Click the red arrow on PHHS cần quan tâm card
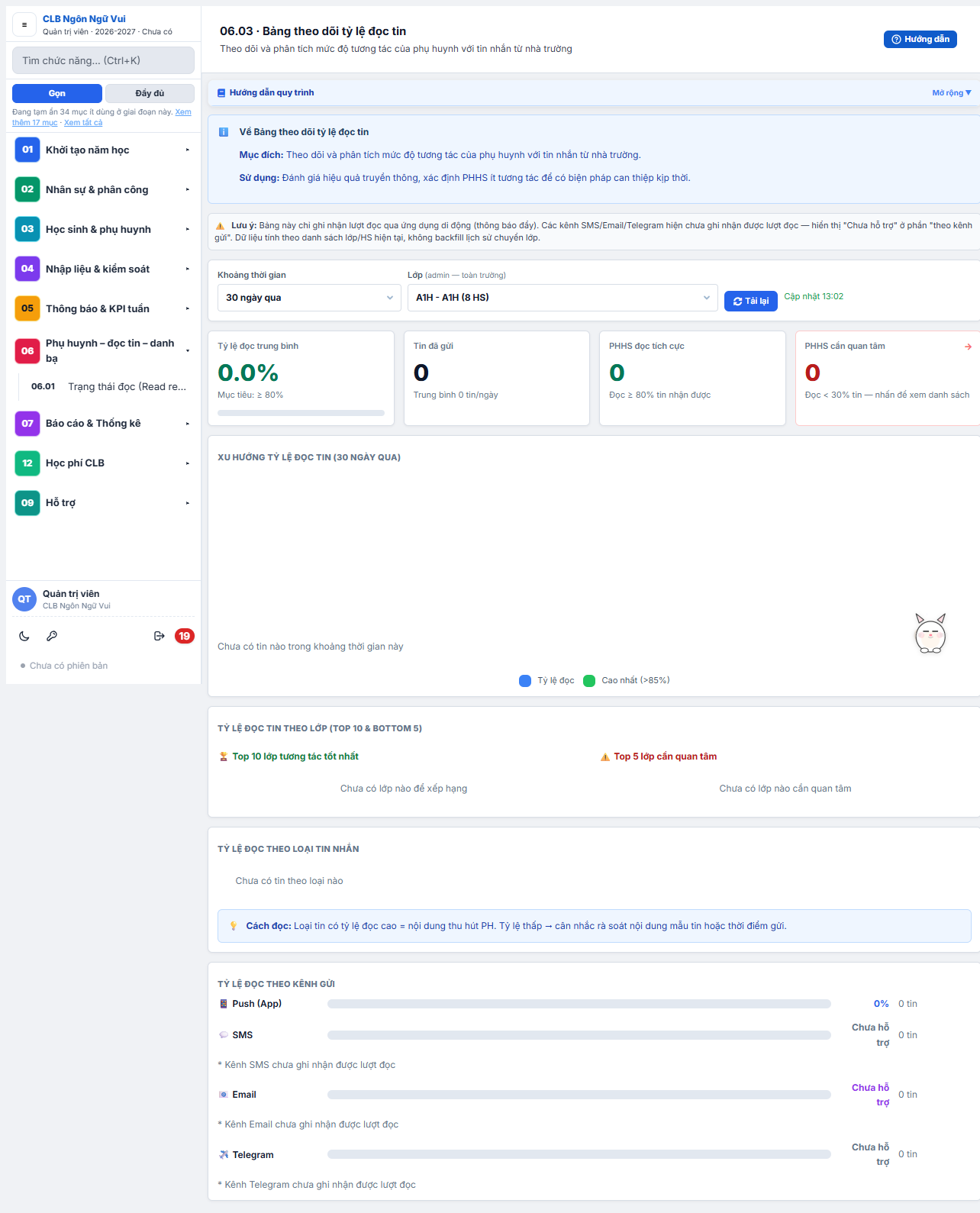Image resolution: width=980 pixels, height=1213 pixels. tap(968, 347)
